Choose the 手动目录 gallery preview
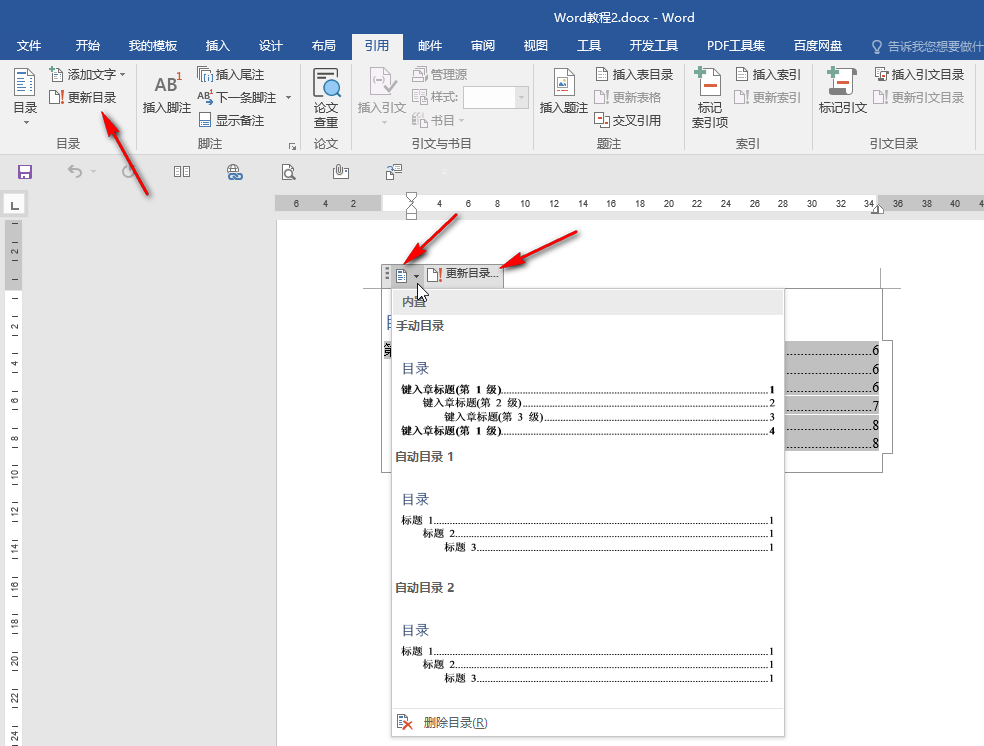984x746 pixels. [587, 382]
